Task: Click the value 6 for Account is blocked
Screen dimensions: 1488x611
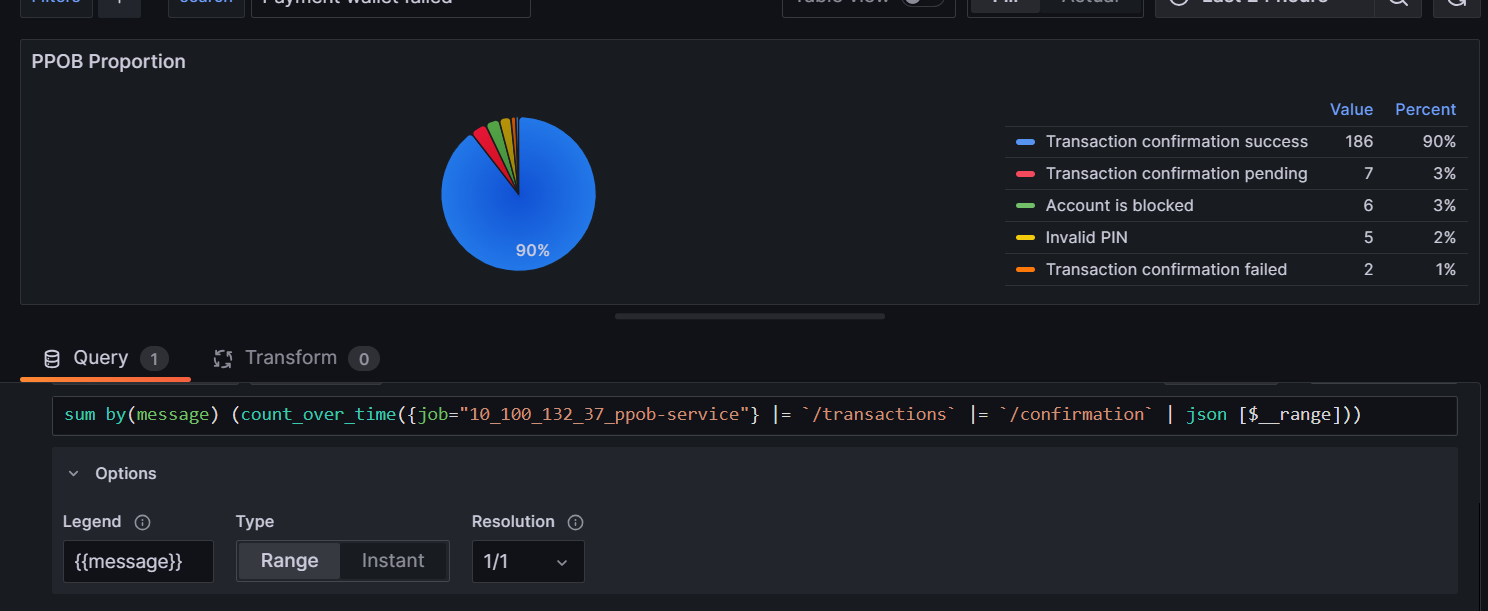Action: pyautogui.click(x=1368, y=206)
